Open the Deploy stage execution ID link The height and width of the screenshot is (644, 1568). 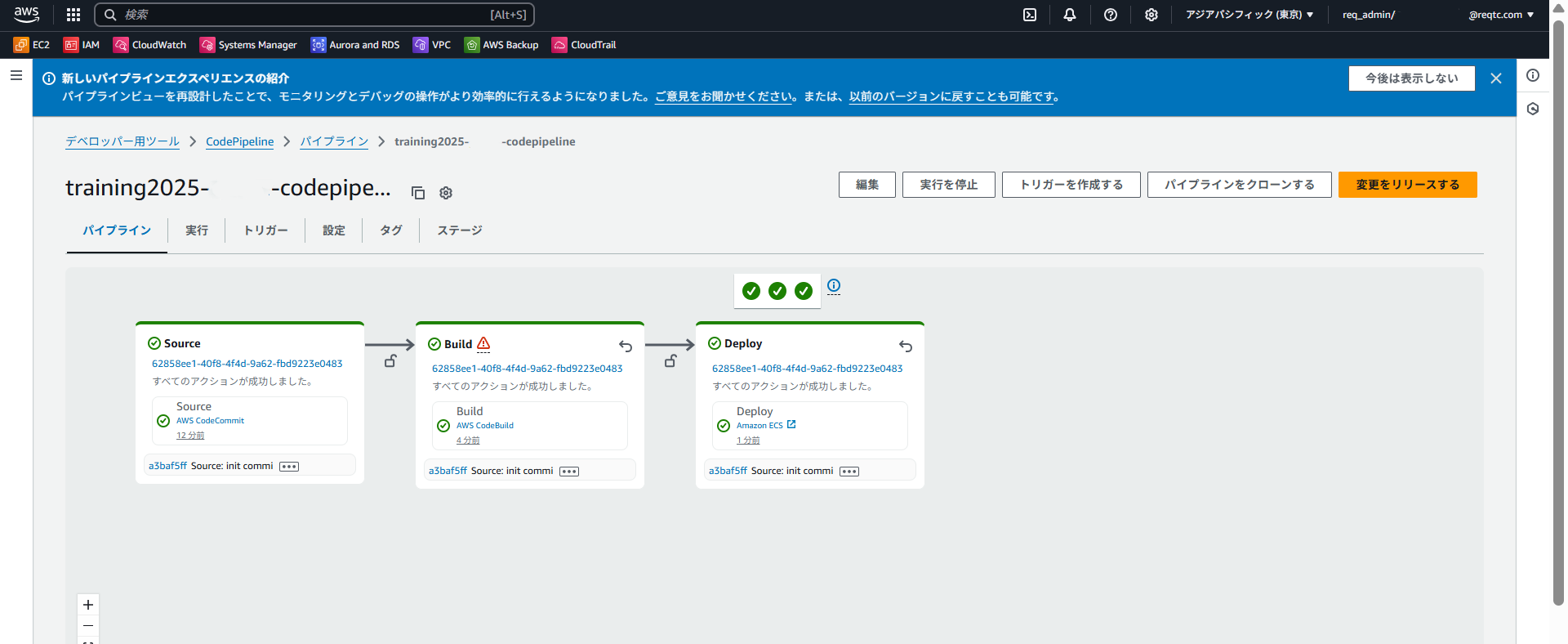pyautogui.click(x=808, y=369)
